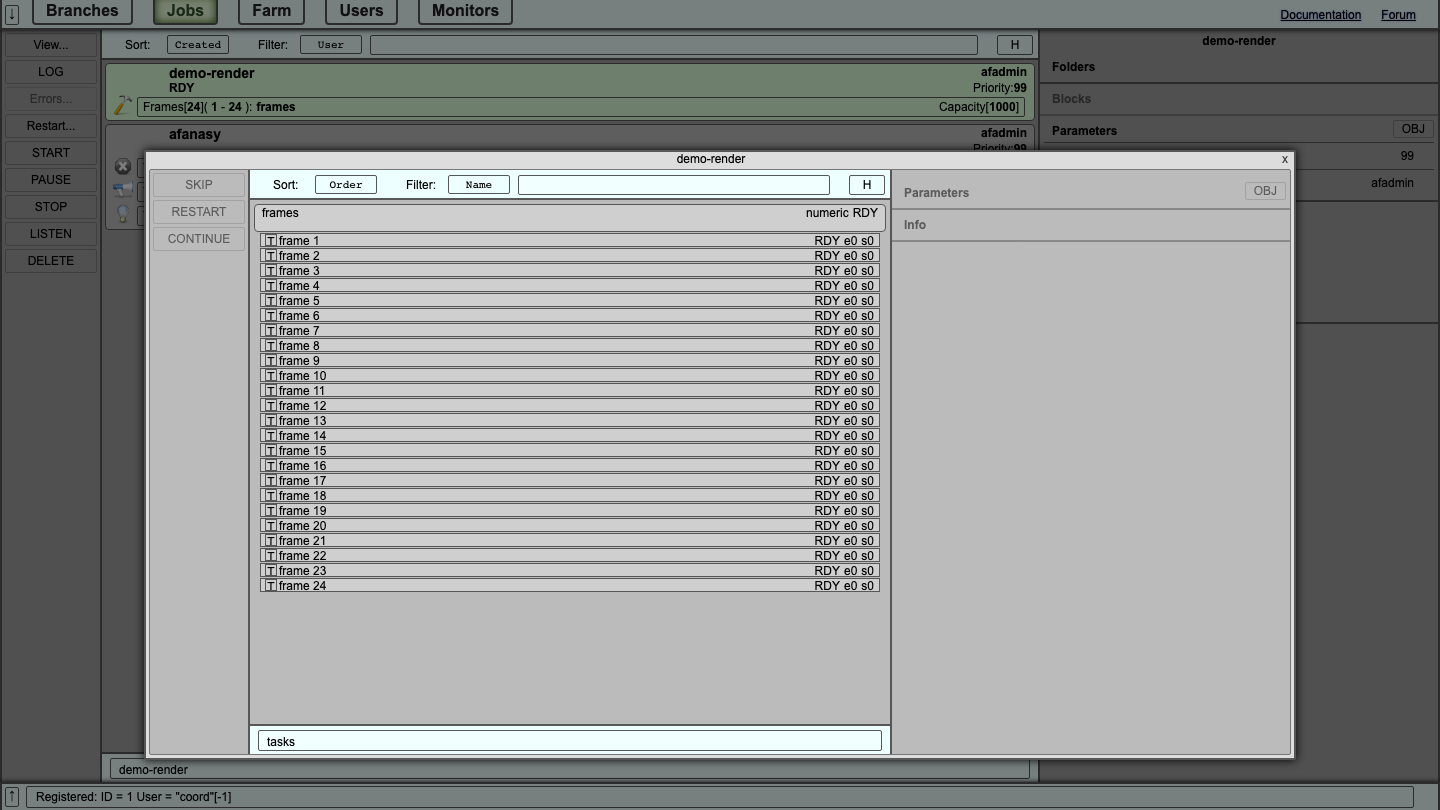The image size is (1440, 810).
Task: Switch to the Branches tab
Action: (x=82, y=11)
